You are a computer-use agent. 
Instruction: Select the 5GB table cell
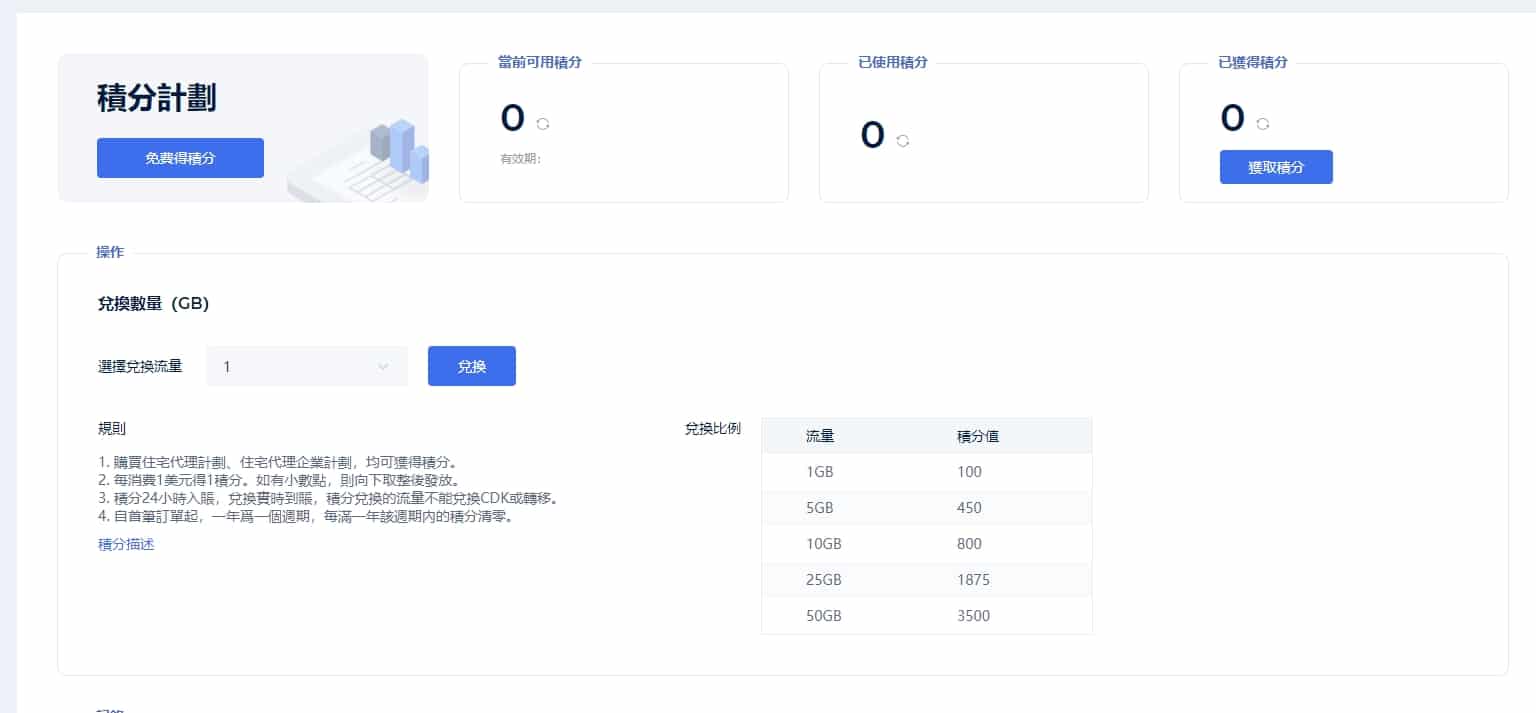(818, 508)
